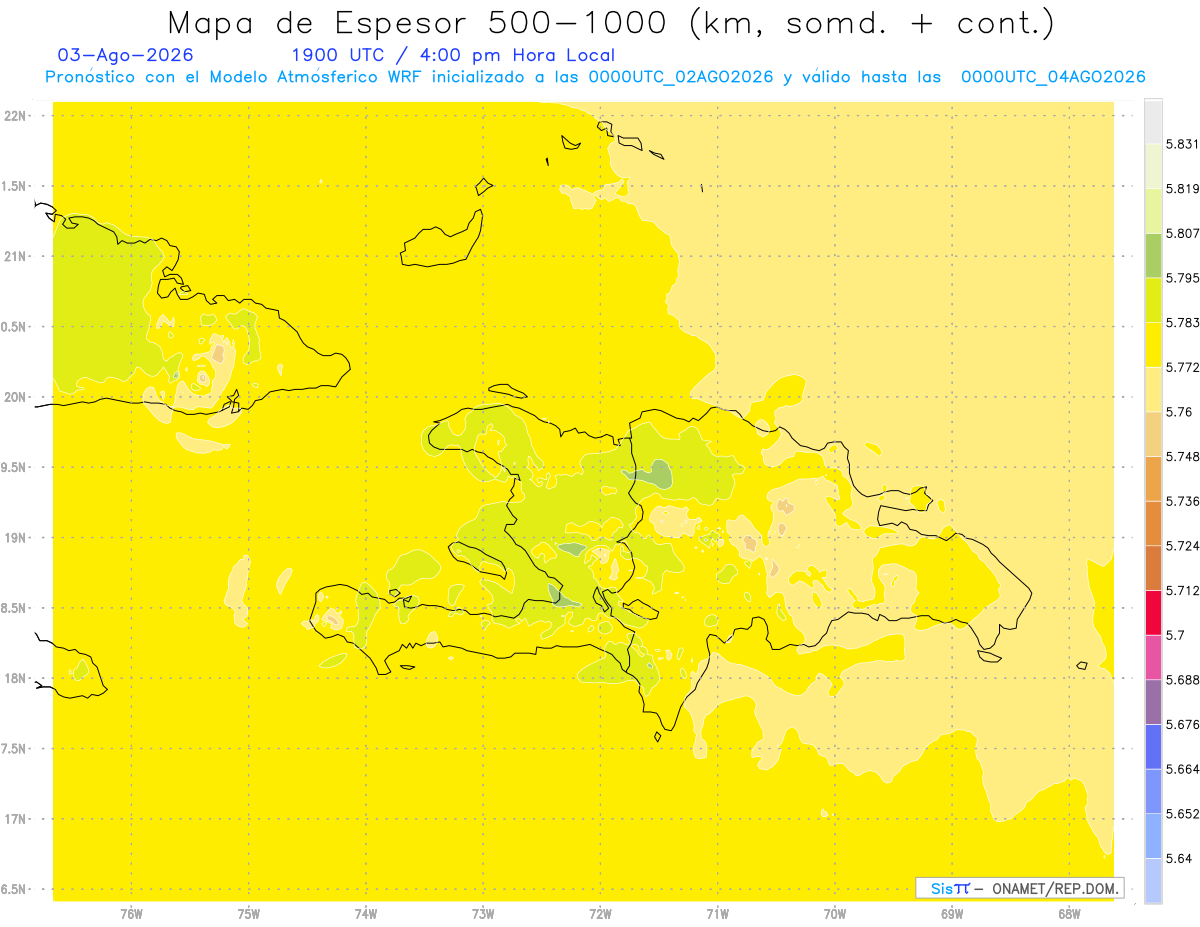Click the legend value '5.688'
The height and width of the screenshot is (927, 1200).
[1182, 680]
